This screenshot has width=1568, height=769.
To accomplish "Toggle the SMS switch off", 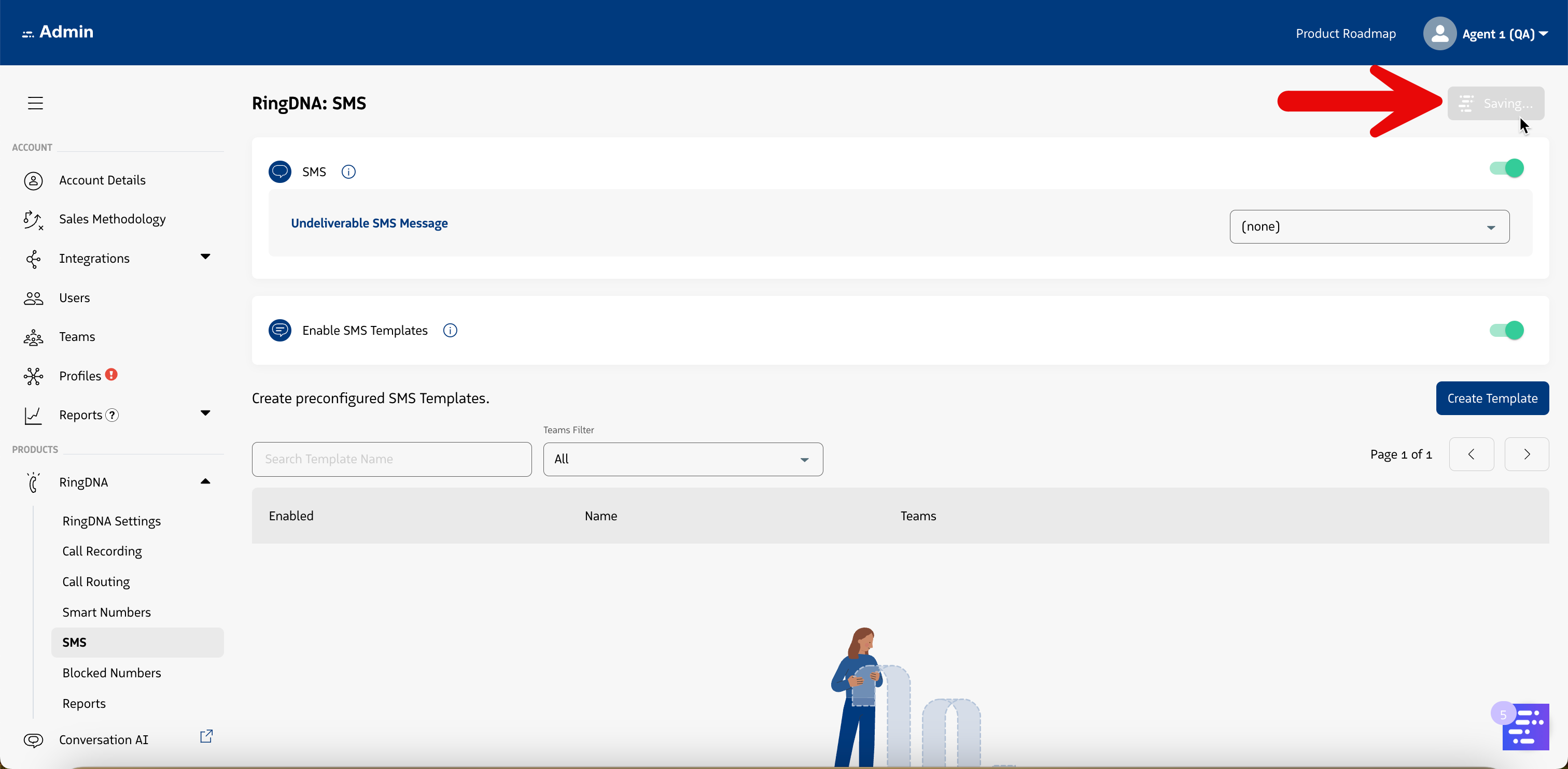I will (1506, 168).
